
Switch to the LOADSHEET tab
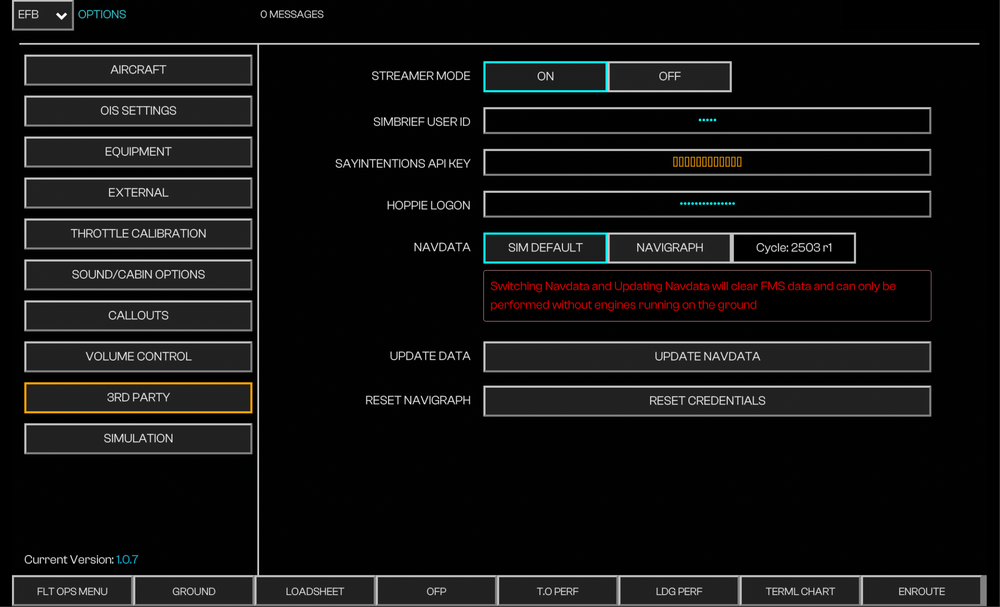[315, 591]
